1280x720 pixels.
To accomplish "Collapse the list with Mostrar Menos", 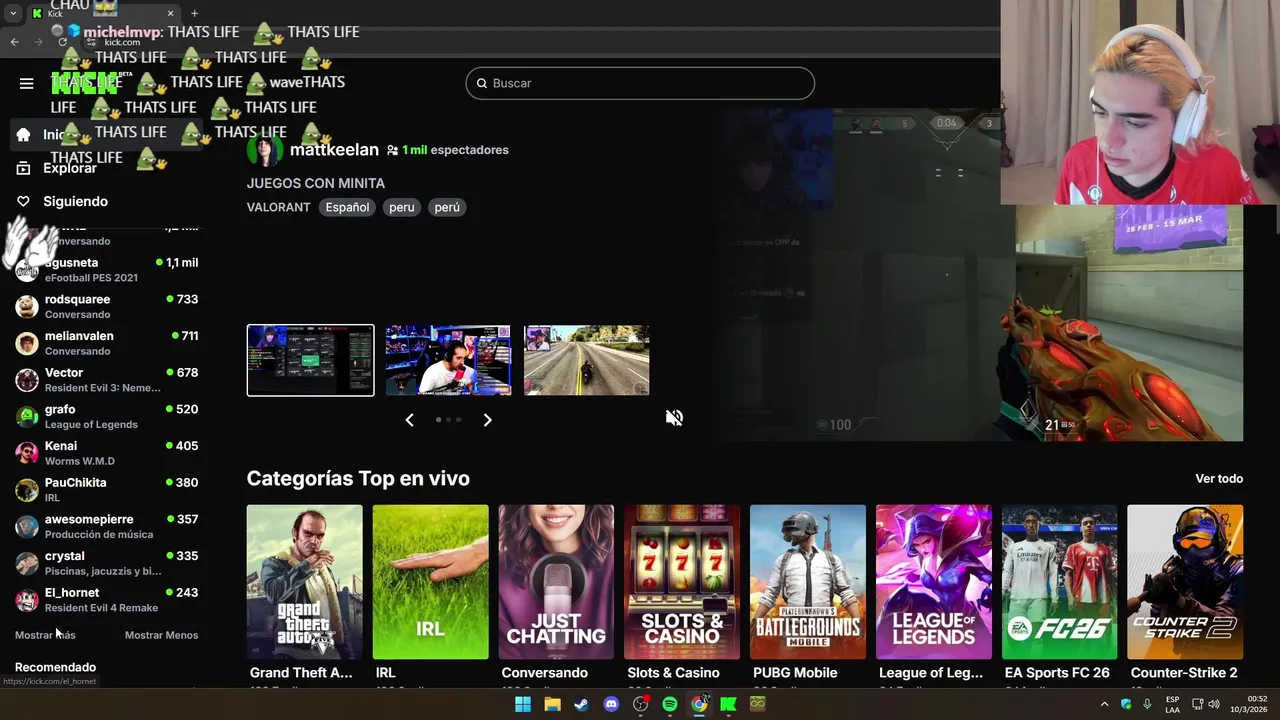I will (x=161, y=635).
